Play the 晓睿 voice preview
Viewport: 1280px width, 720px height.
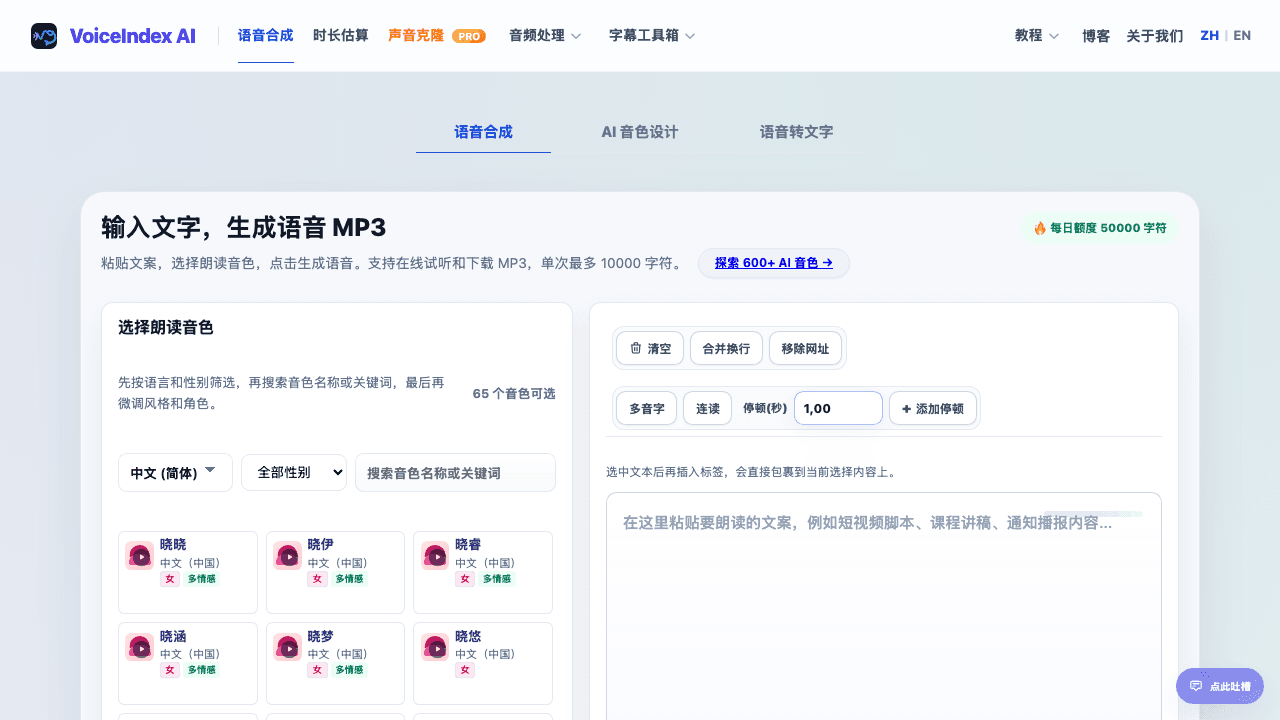click(435, 556)
